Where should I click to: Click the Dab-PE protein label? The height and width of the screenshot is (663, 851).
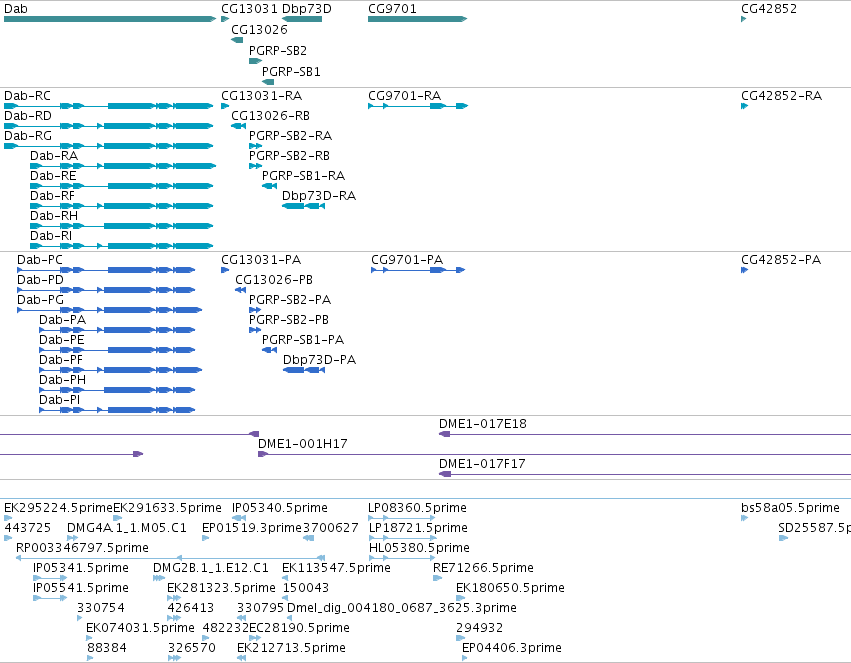pyautogui.click(x=62, y=340)
